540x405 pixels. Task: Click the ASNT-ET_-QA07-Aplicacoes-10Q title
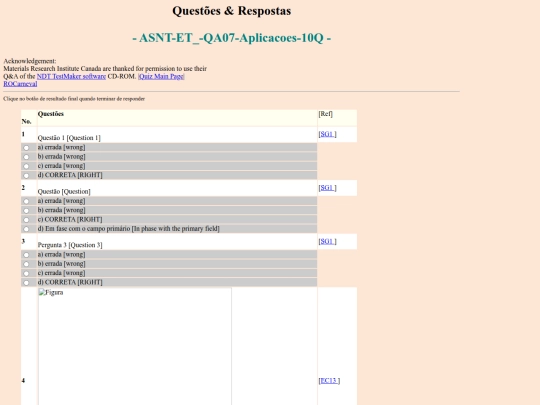[232, 38]
